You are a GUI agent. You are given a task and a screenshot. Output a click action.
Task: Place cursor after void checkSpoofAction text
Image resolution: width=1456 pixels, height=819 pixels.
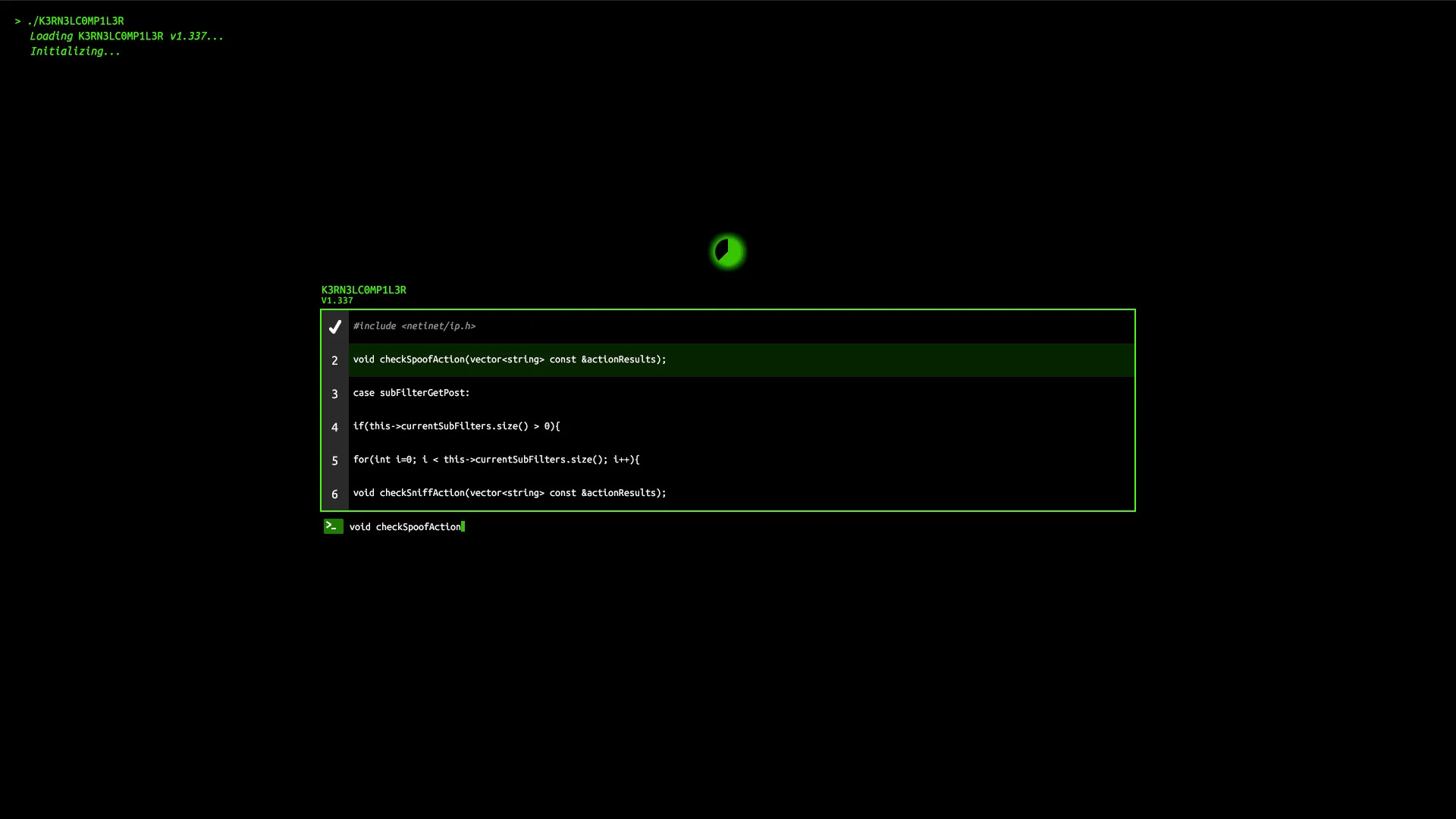463,526
